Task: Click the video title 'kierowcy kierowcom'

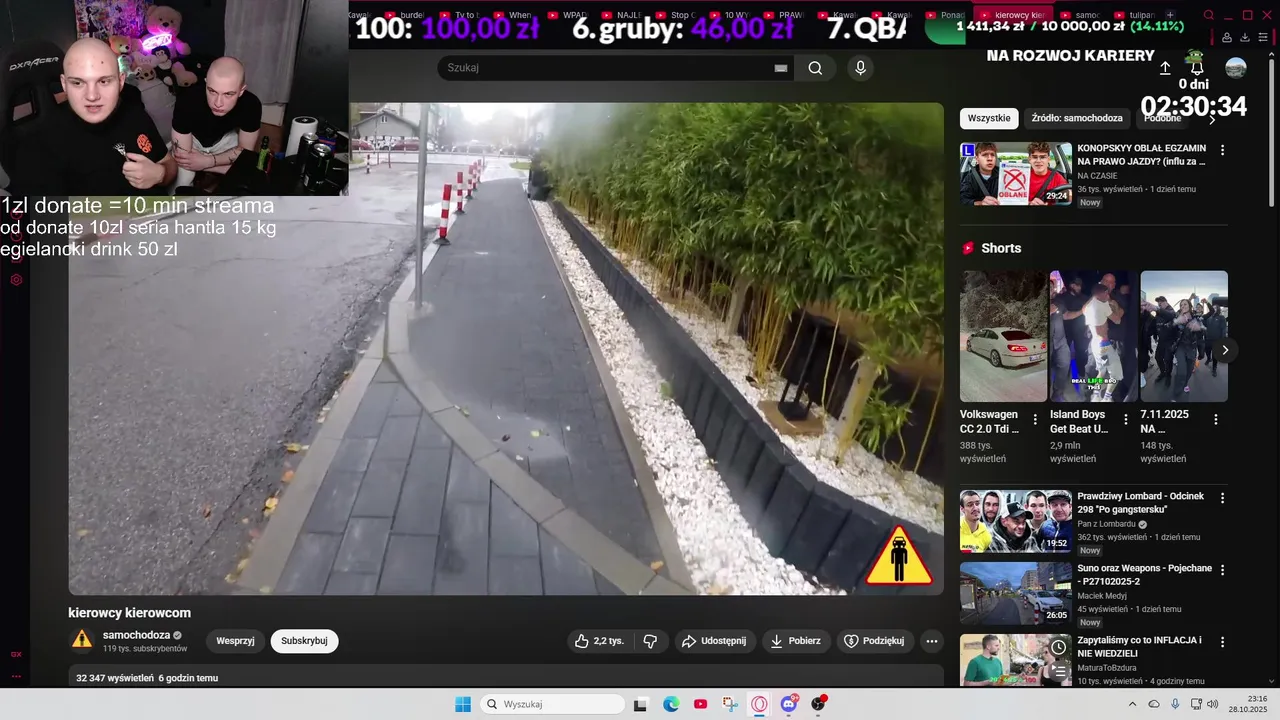Action: pos(129,613)
